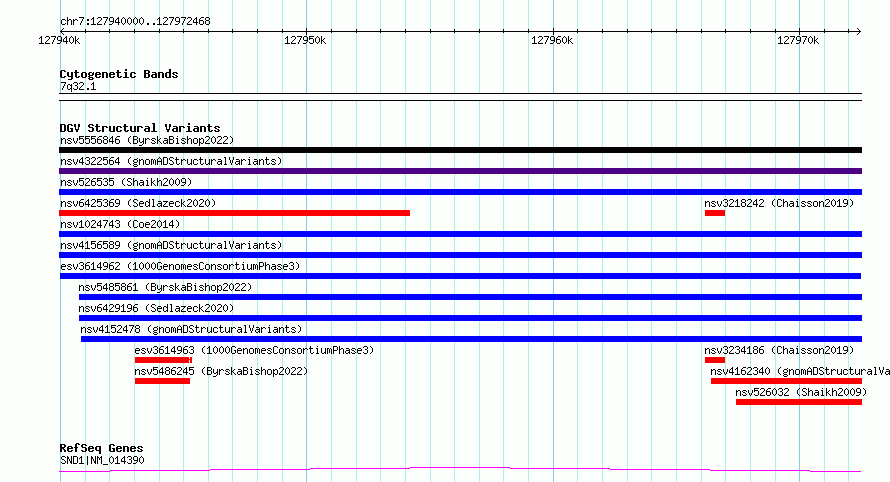Select the short red nsv3234186 bar

(x=715, y=360)
